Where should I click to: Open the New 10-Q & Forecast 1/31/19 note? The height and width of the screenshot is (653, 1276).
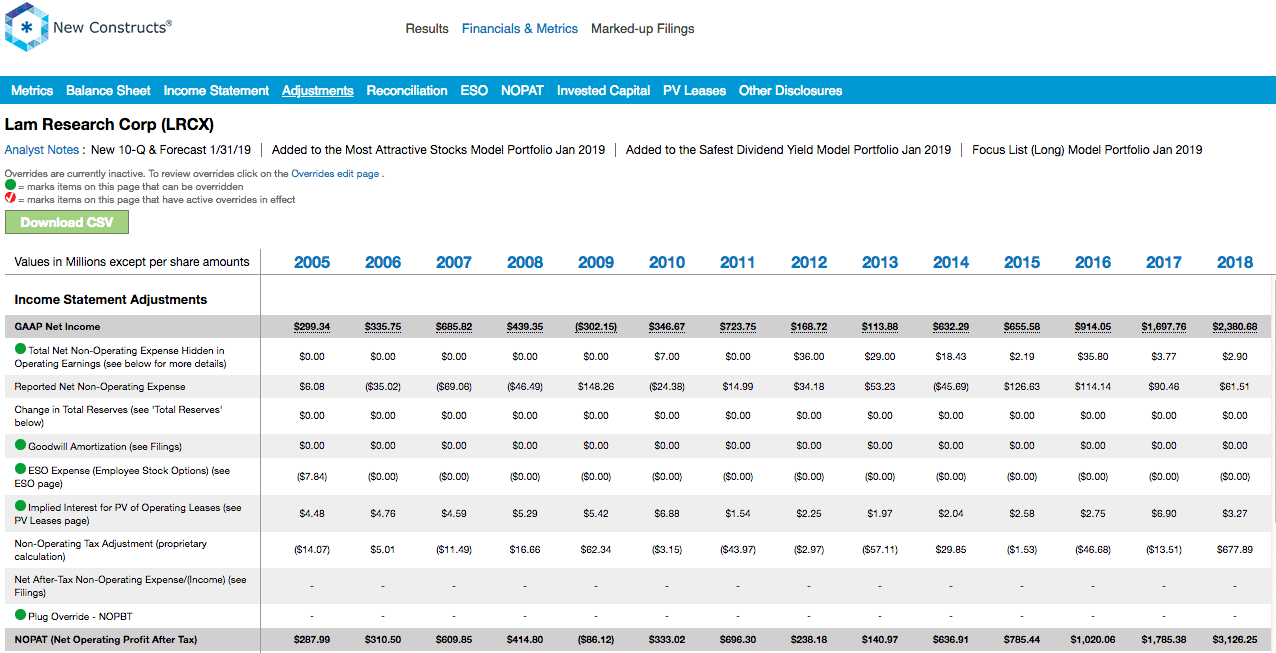(170, 150)
